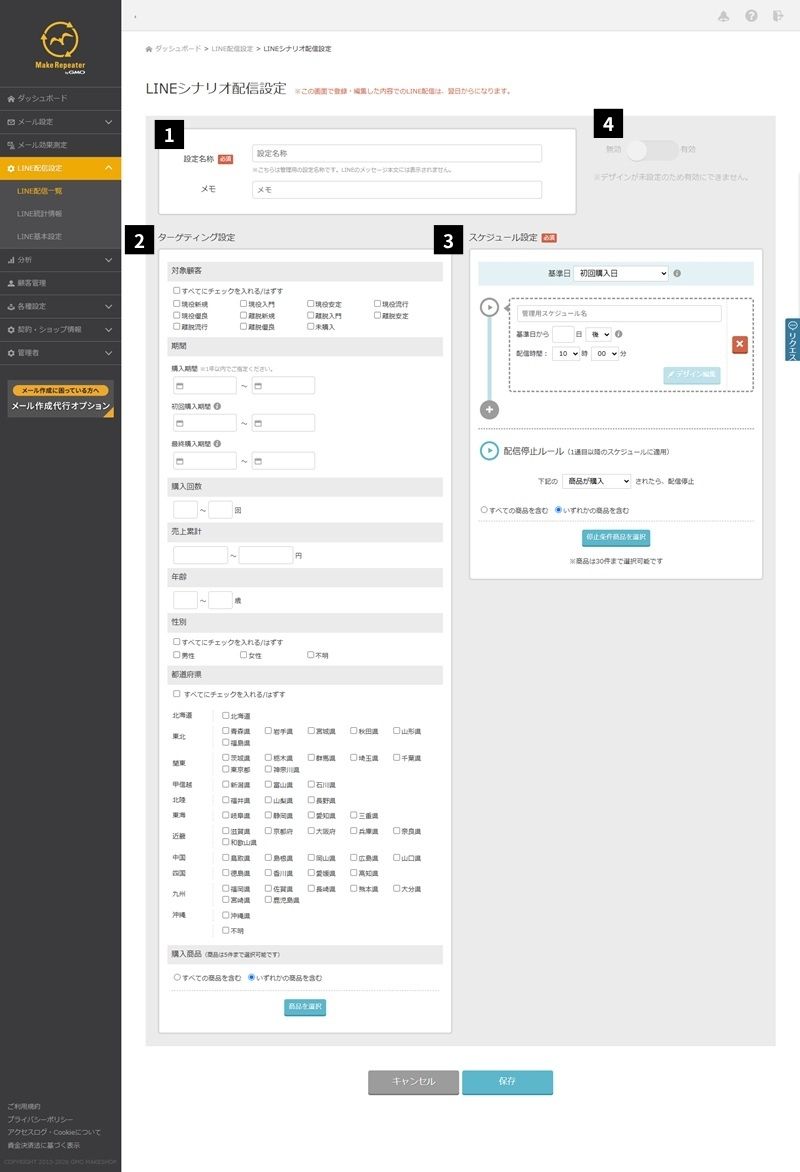Screen dimensions: 800x1172
Task: Check the 現役新規 customer checkbox
Action: [x=176, y=304]
